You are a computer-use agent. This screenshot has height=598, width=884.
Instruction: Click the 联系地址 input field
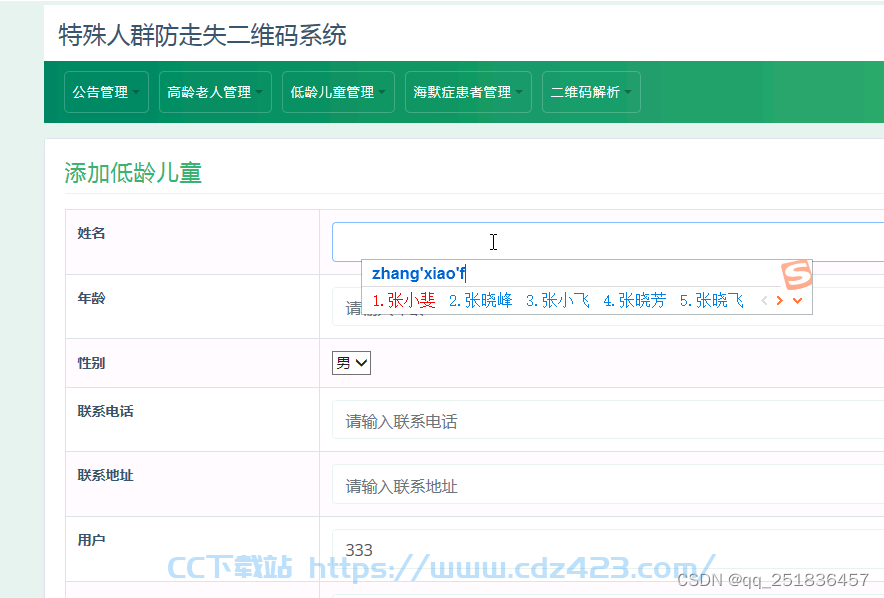tap(608, 486)
